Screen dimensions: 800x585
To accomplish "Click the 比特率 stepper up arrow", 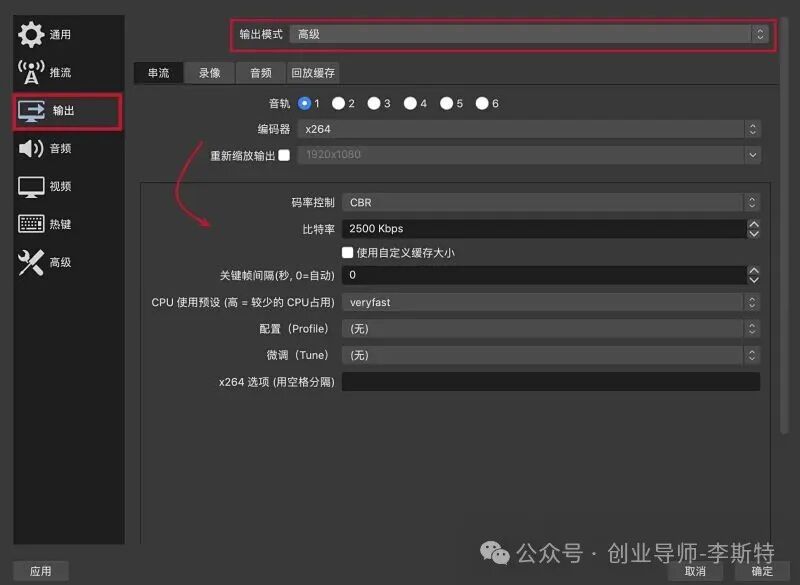I will click(x=756, y=224).
